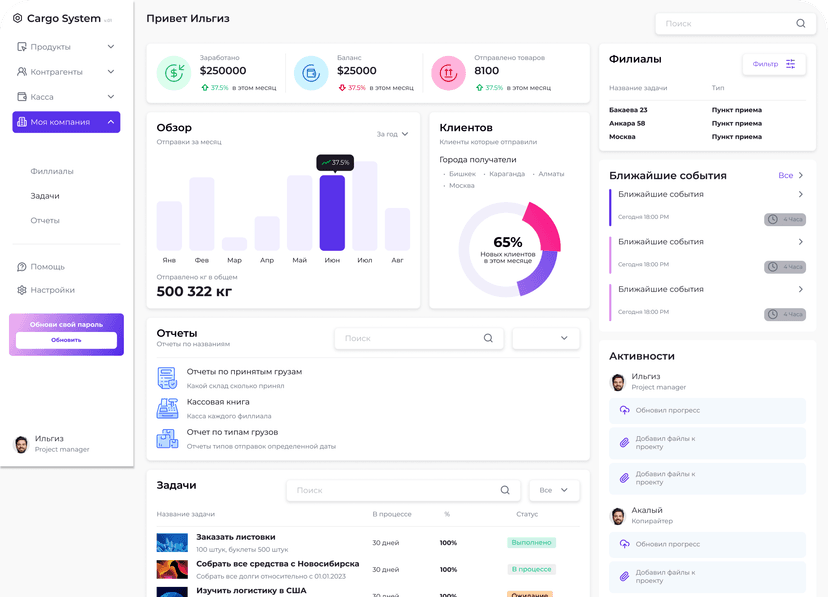Click the Фильтр button in Филиалы

pyautogui.click(x=774, y=64)
